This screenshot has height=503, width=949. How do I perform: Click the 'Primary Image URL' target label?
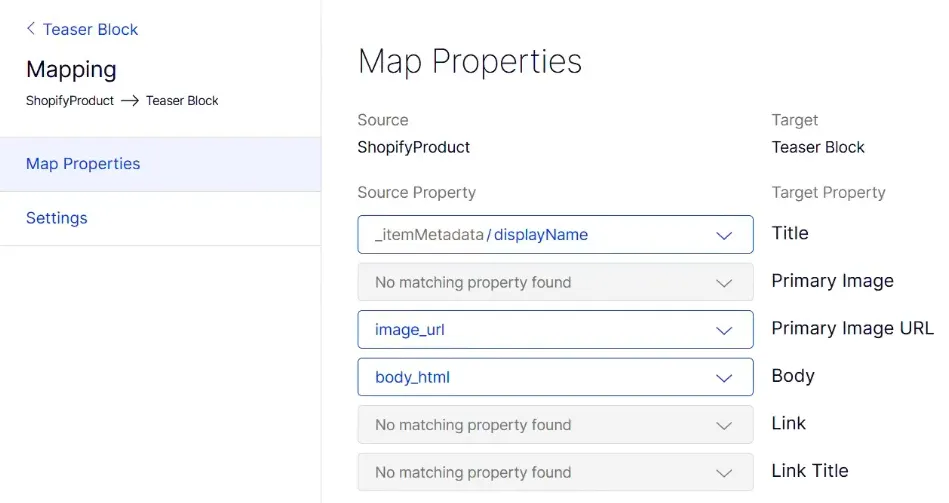coord(852,328)
